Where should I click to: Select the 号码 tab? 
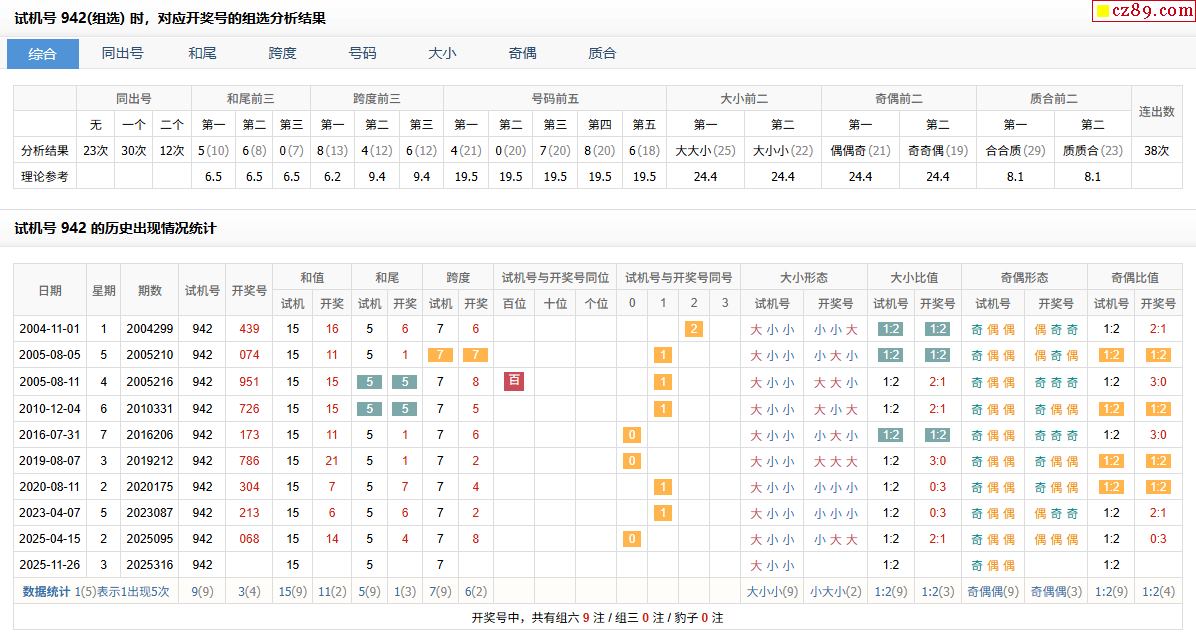[362, 54]
